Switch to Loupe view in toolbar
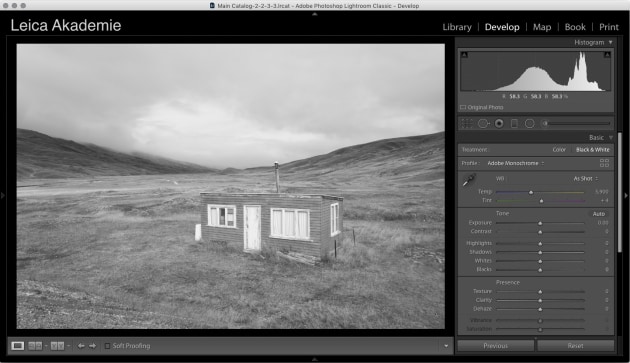Viewport: 630px width, 363px height. tap(17, 346)
